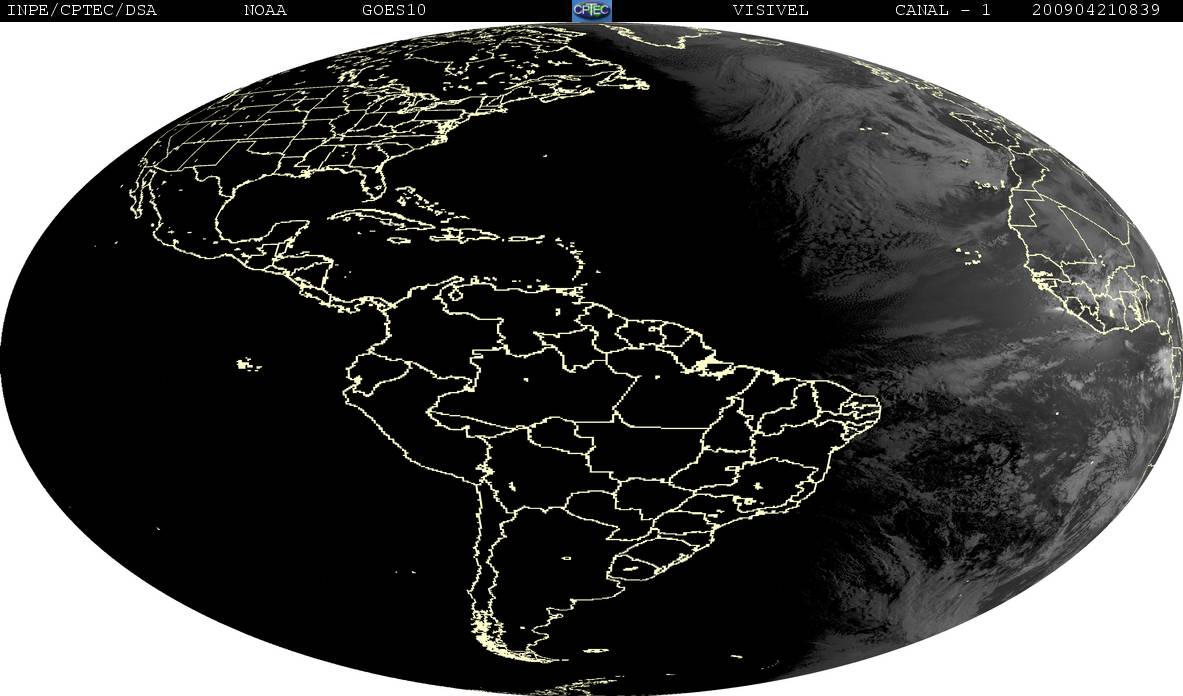Click the satellite earth image
This screenshot has width=1183, height=696.
click(592, 358)
